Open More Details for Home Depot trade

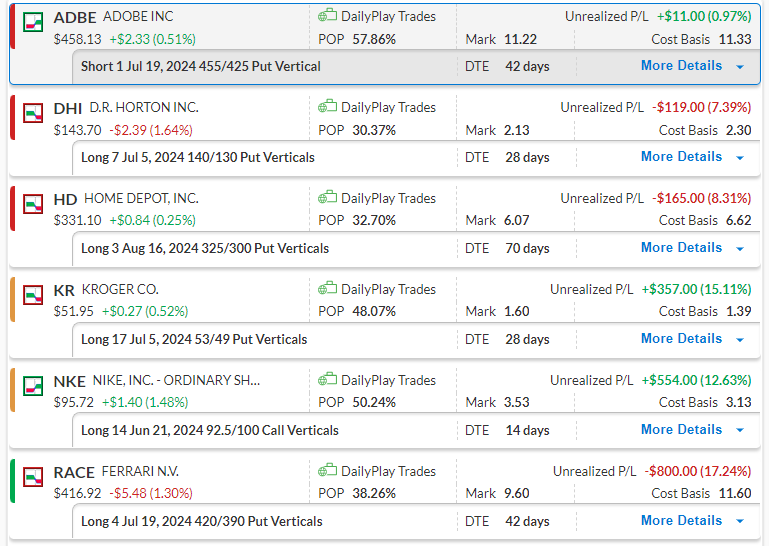point(681,248)
